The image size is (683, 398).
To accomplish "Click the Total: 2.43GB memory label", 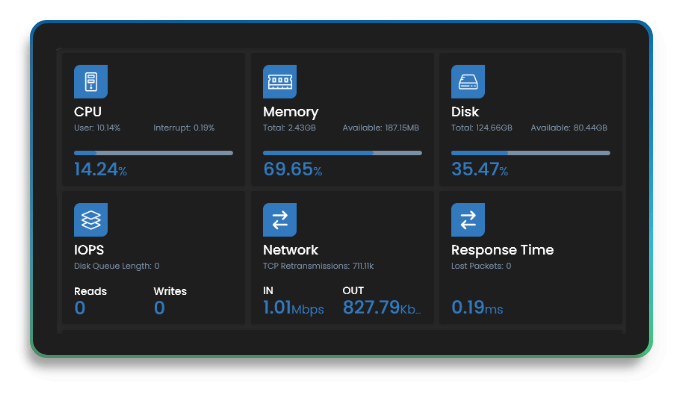I will [289, 128].
